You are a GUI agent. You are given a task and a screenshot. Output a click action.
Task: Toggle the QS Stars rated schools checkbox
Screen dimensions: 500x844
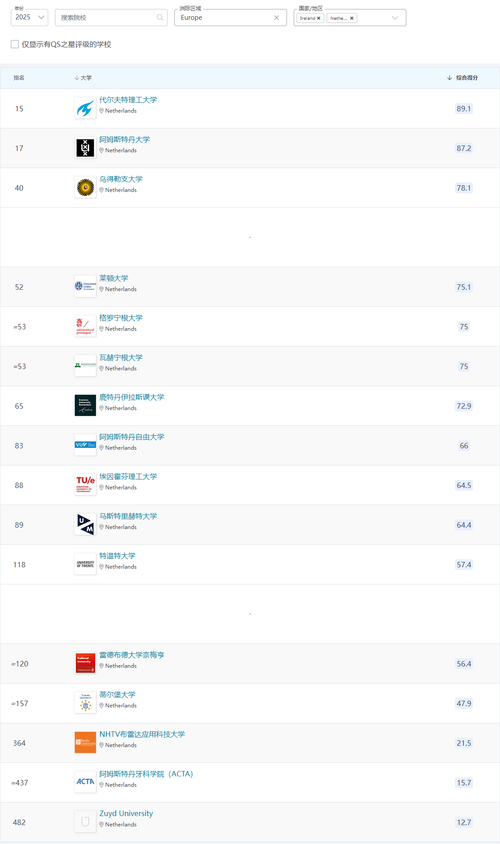click(x=15, y=44)
